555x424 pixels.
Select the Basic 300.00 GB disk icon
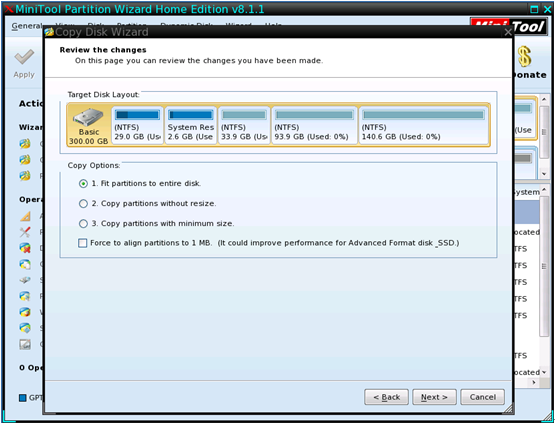pos(88,126)
